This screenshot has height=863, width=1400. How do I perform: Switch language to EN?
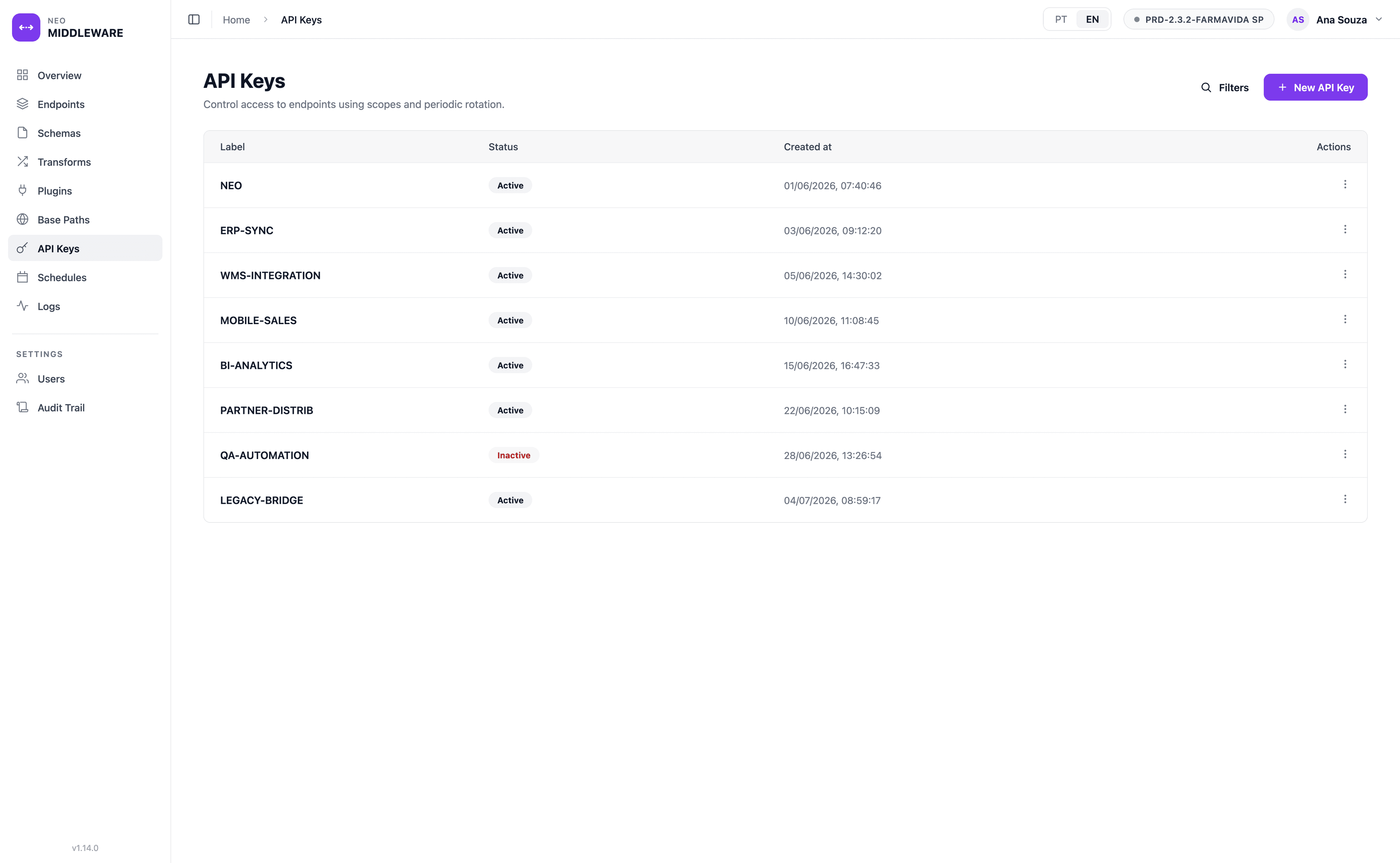point(1092,19)
